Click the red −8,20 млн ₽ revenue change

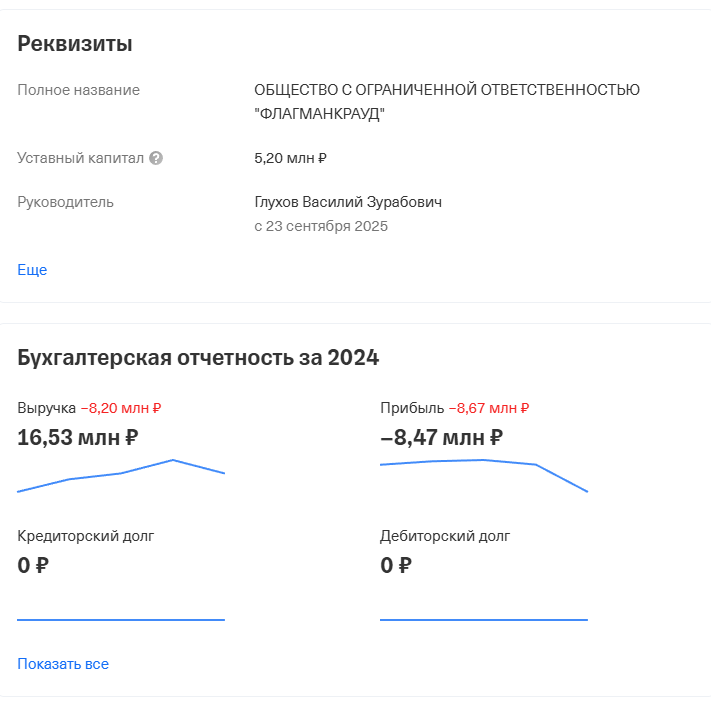click(x=121, y=408)
